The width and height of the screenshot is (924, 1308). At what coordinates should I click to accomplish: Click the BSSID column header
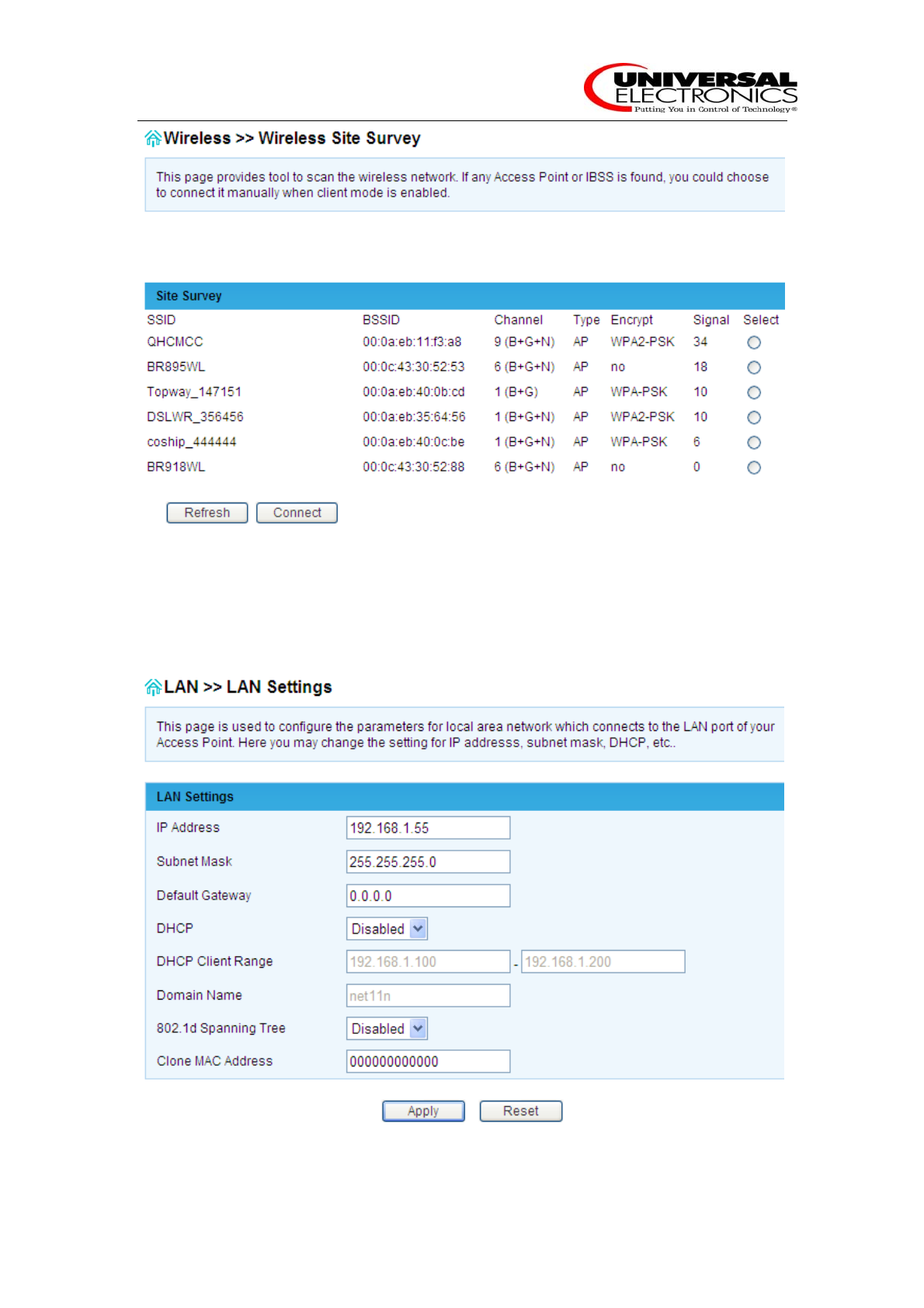coord(381,320)
